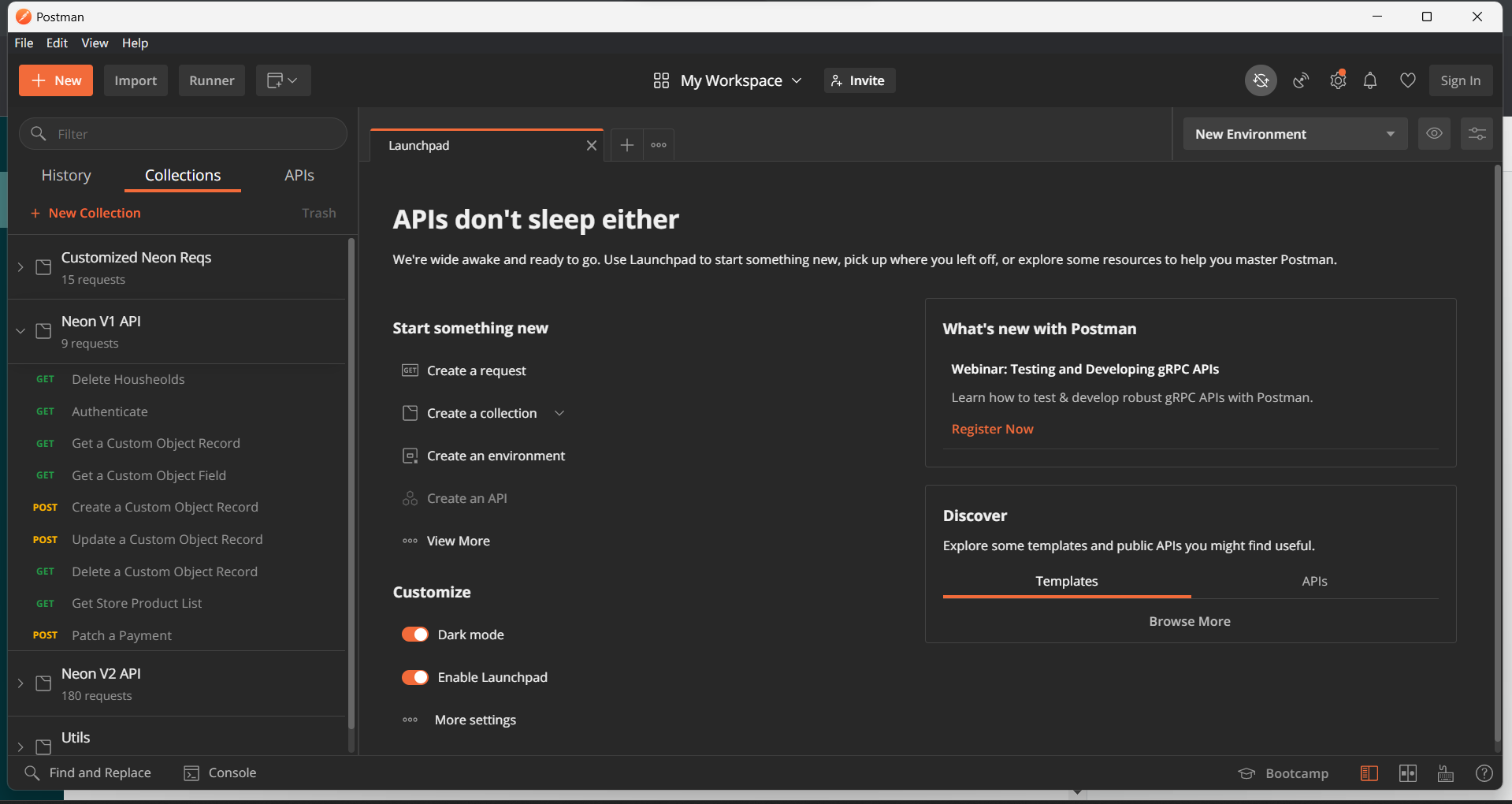
Task: Click the sync offline status icon
Action: [1261, 80]
